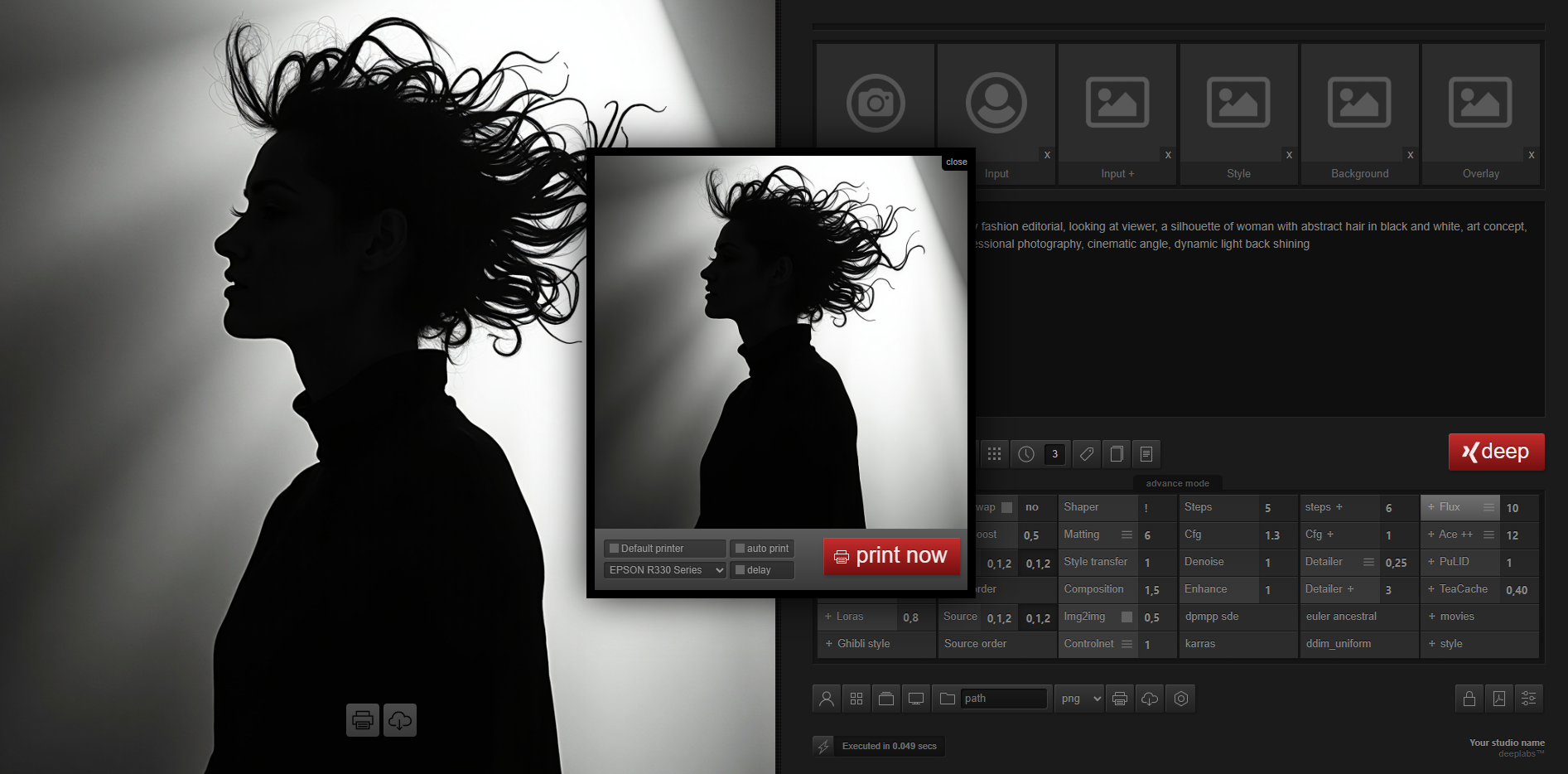1568x774 pixels.
Task: Open the Ace ++ list menu icon
Action: tap(1488, 535)
